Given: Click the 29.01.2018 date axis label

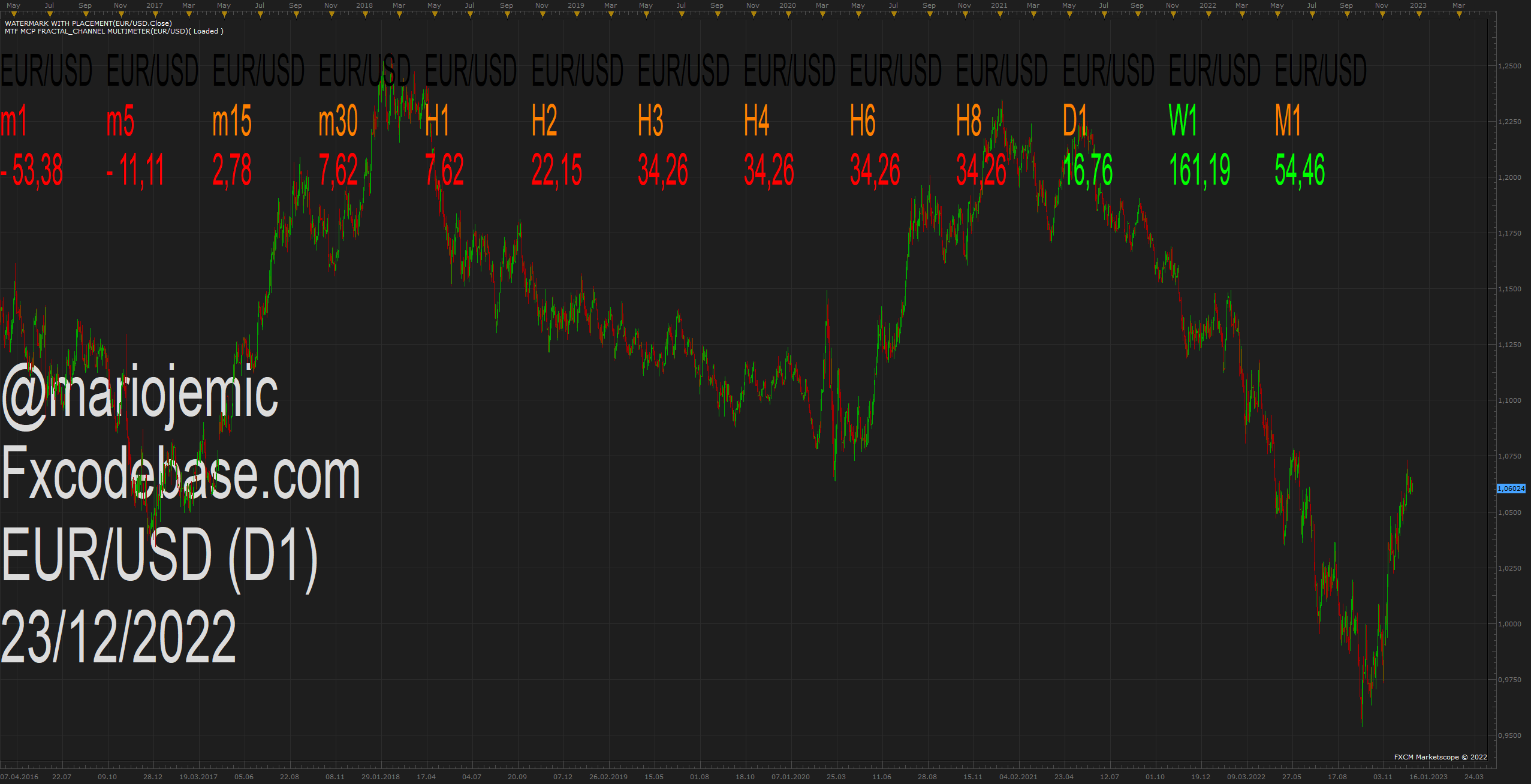Looking at the screenshot, I should click(381, 777).
